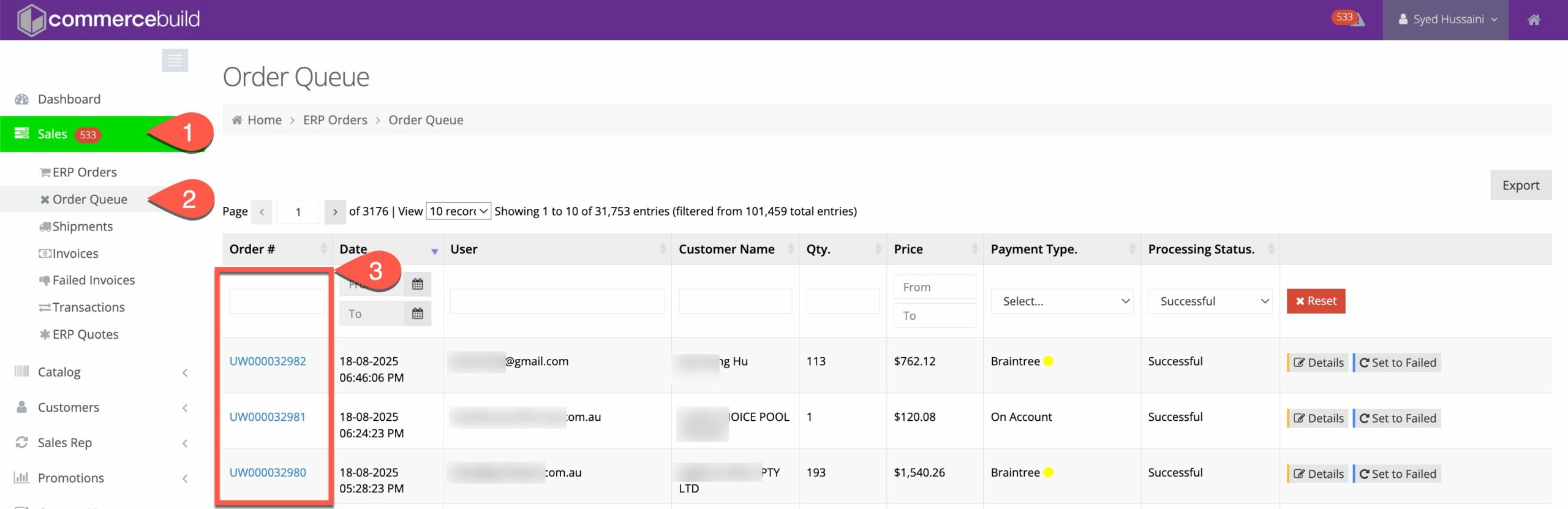The width and height of the screenshot is (1568, 509).
Task: Go to previous page arrow
Action: point(262,212)
